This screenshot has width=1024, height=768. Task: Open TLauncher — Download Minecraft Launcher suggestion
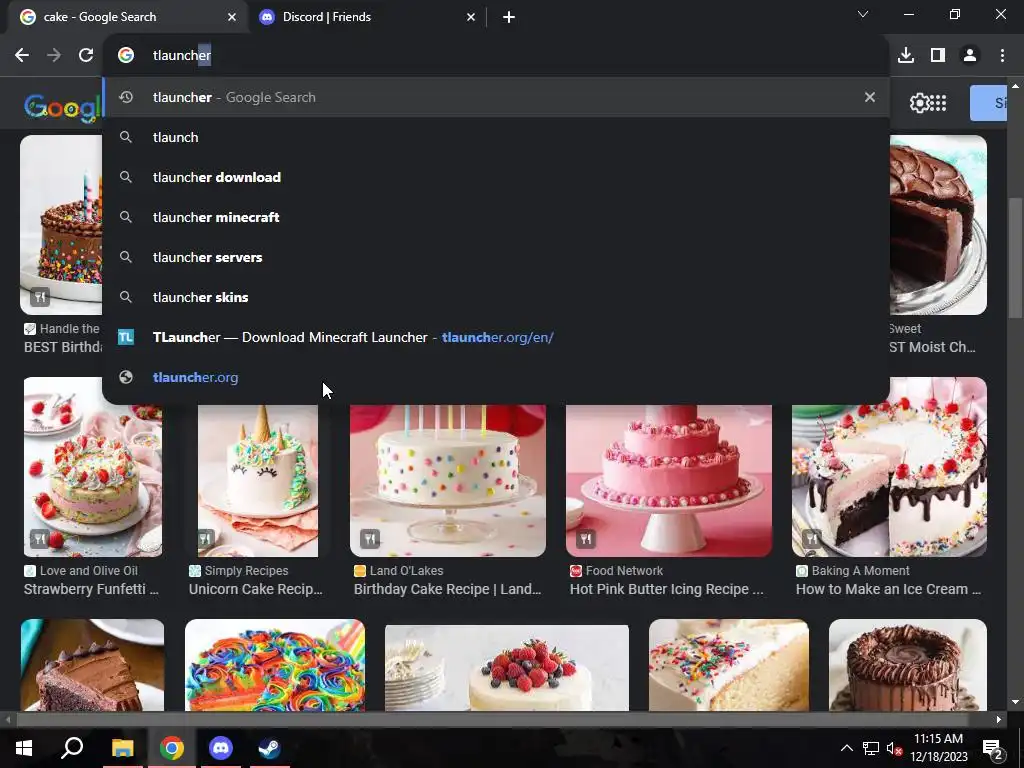tap(496, 337)
